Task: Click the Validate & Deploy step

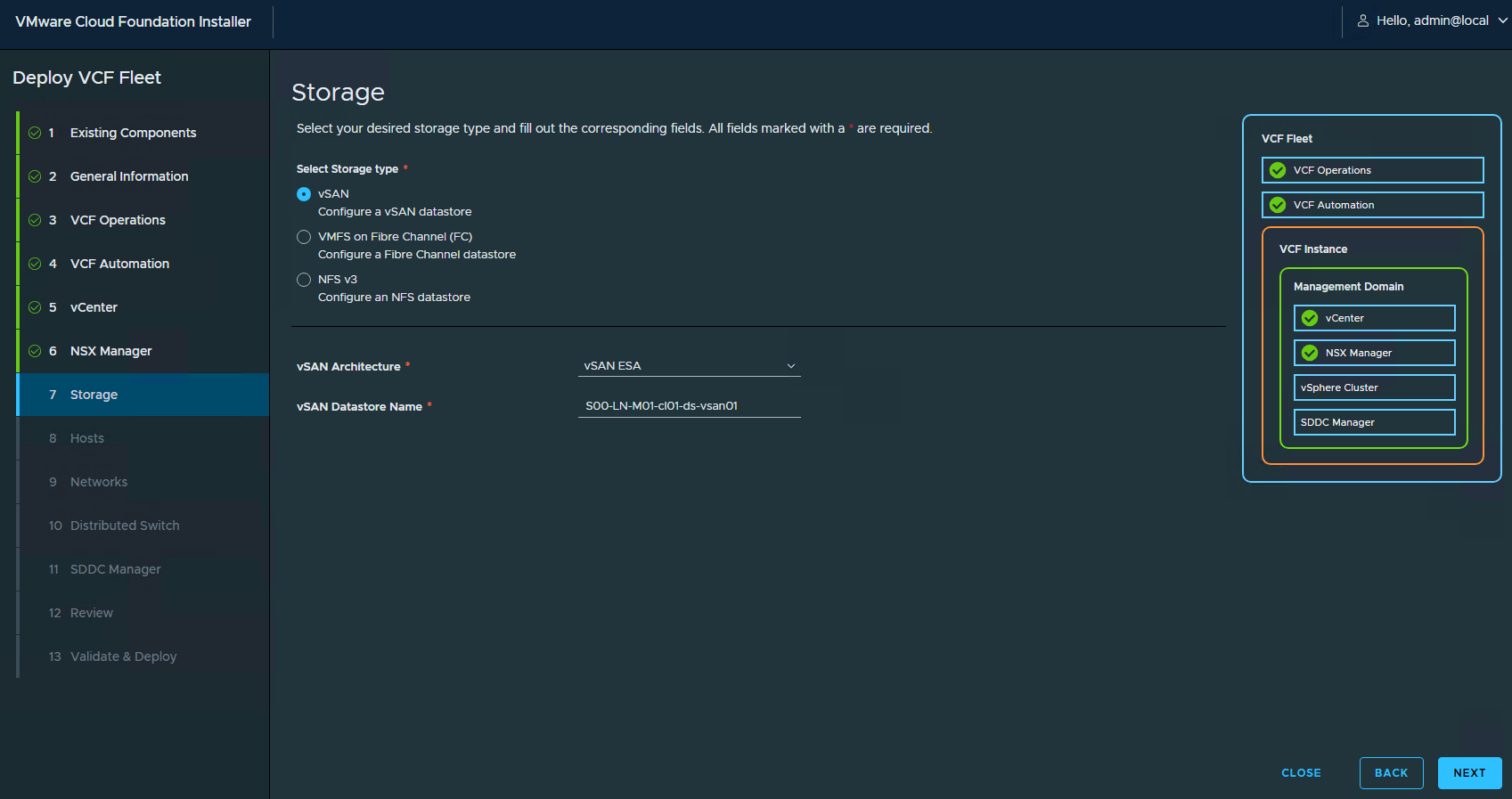Action: point(143,656)
